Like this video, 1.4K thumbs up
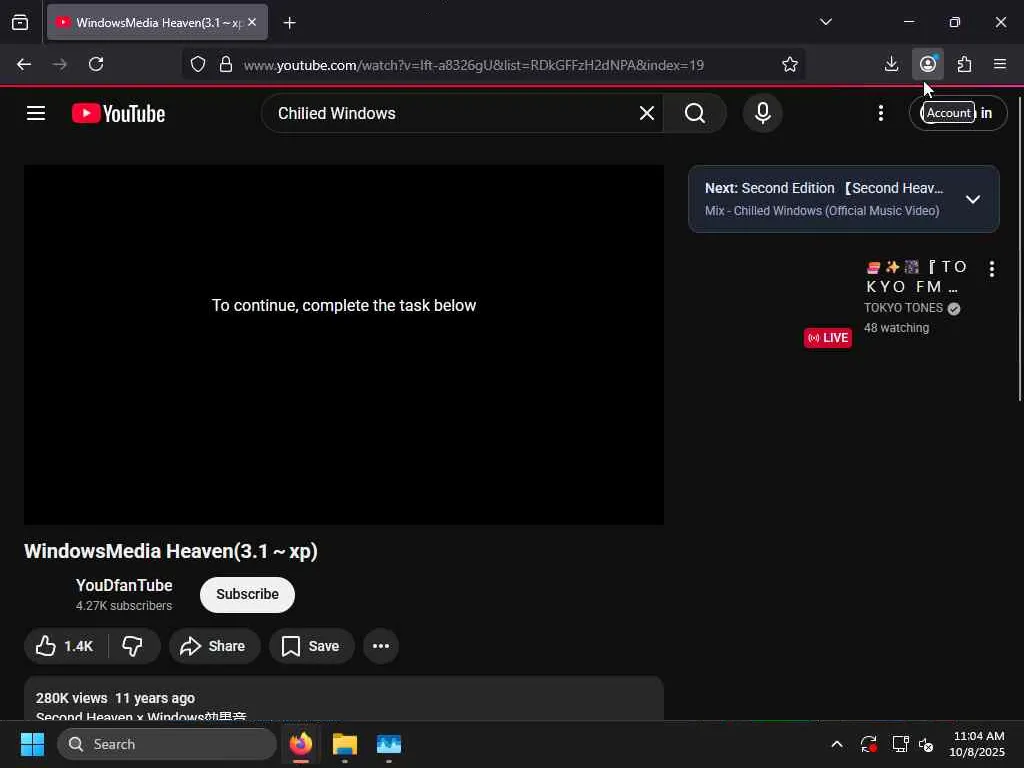 65,646
